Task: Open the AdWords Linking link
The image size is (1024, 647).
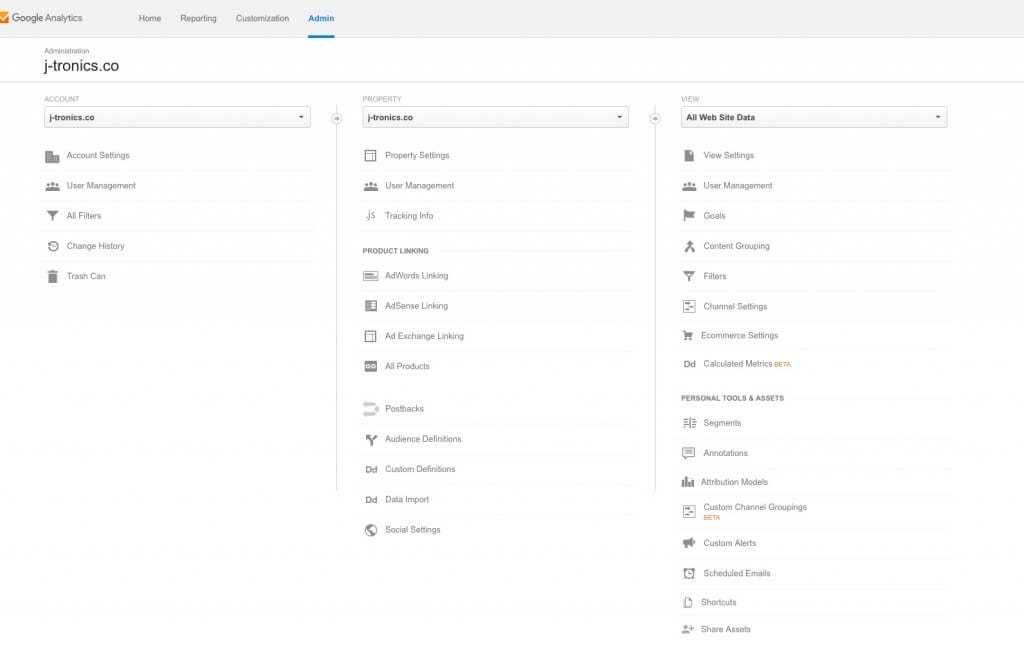Action: point(416,276)
